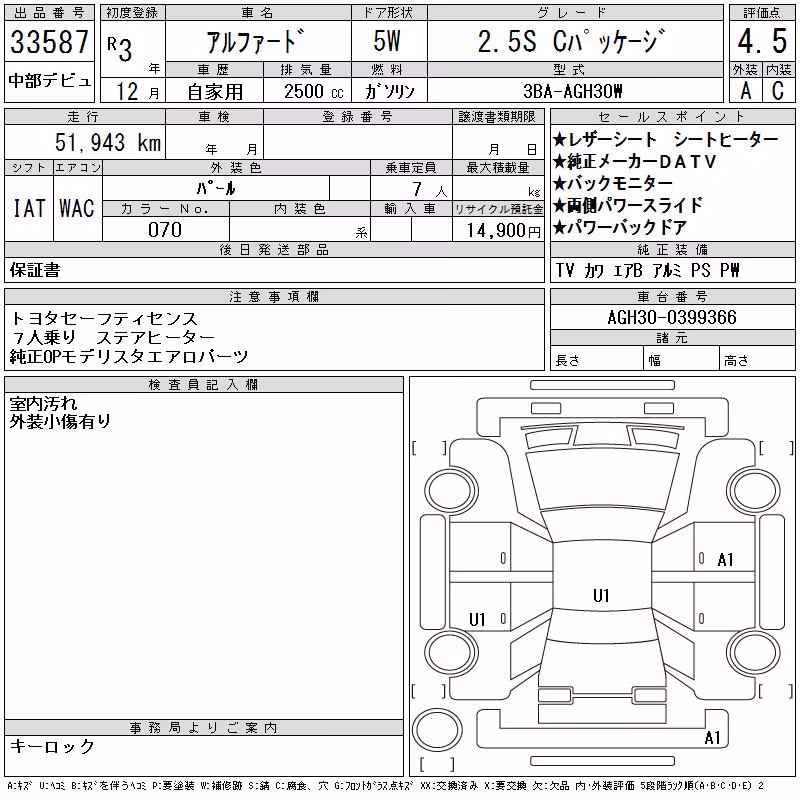
Task: Click the model code 3BA-AGH30W
Action: [573, 91]
